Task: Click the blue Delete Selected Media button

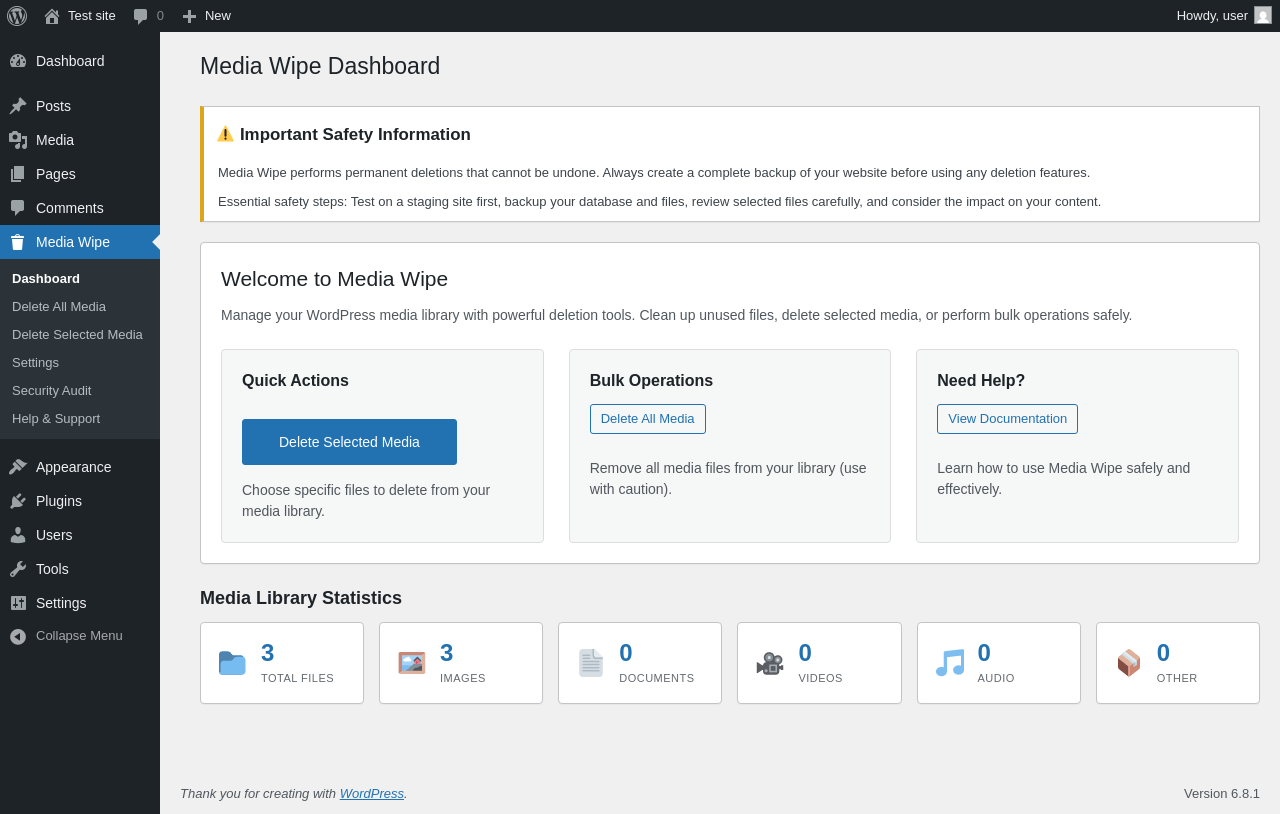Action: 349,442
